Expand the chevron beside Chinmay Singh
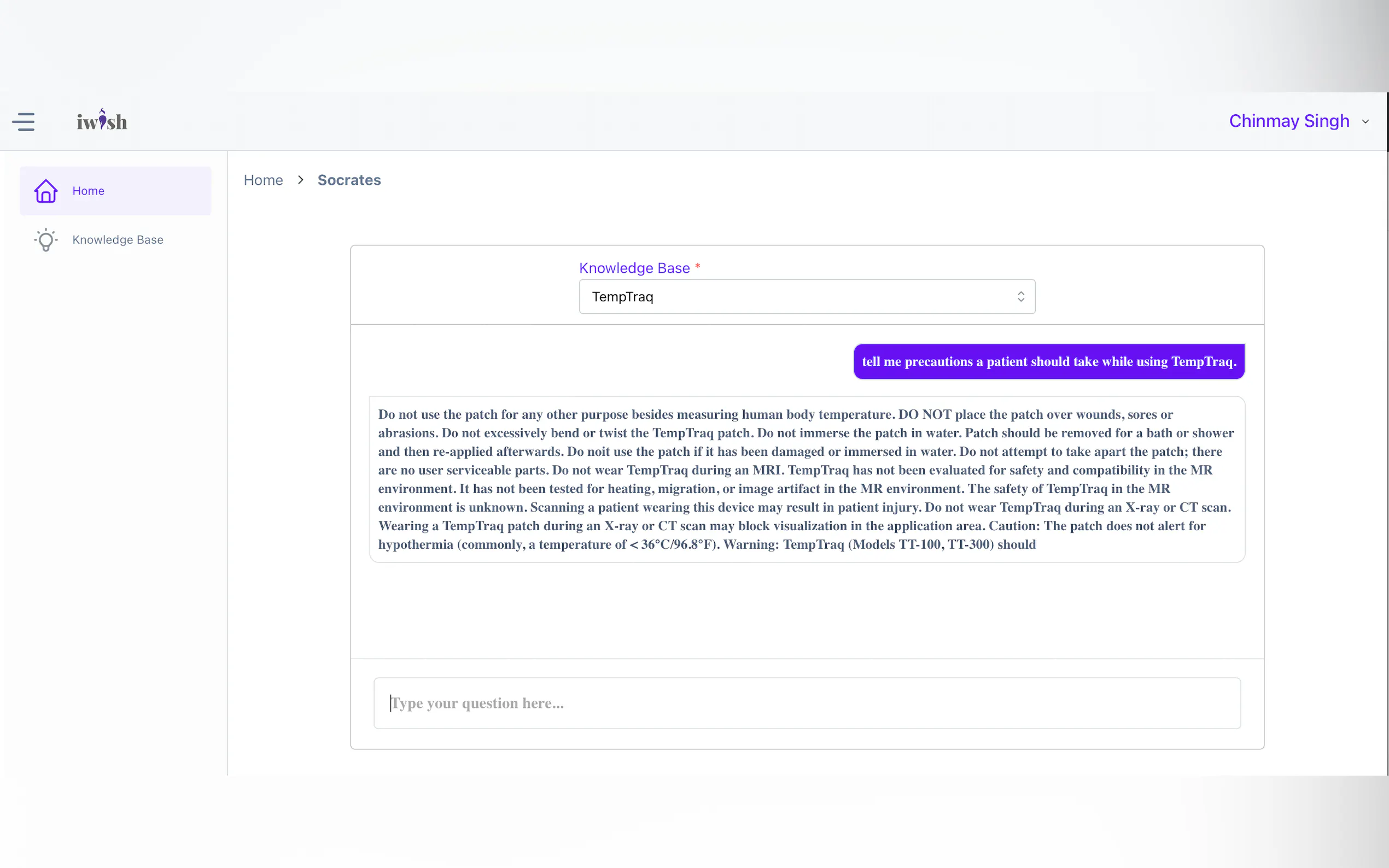The height and width of the screenshot is (868, 1389). coord(1365,122)
